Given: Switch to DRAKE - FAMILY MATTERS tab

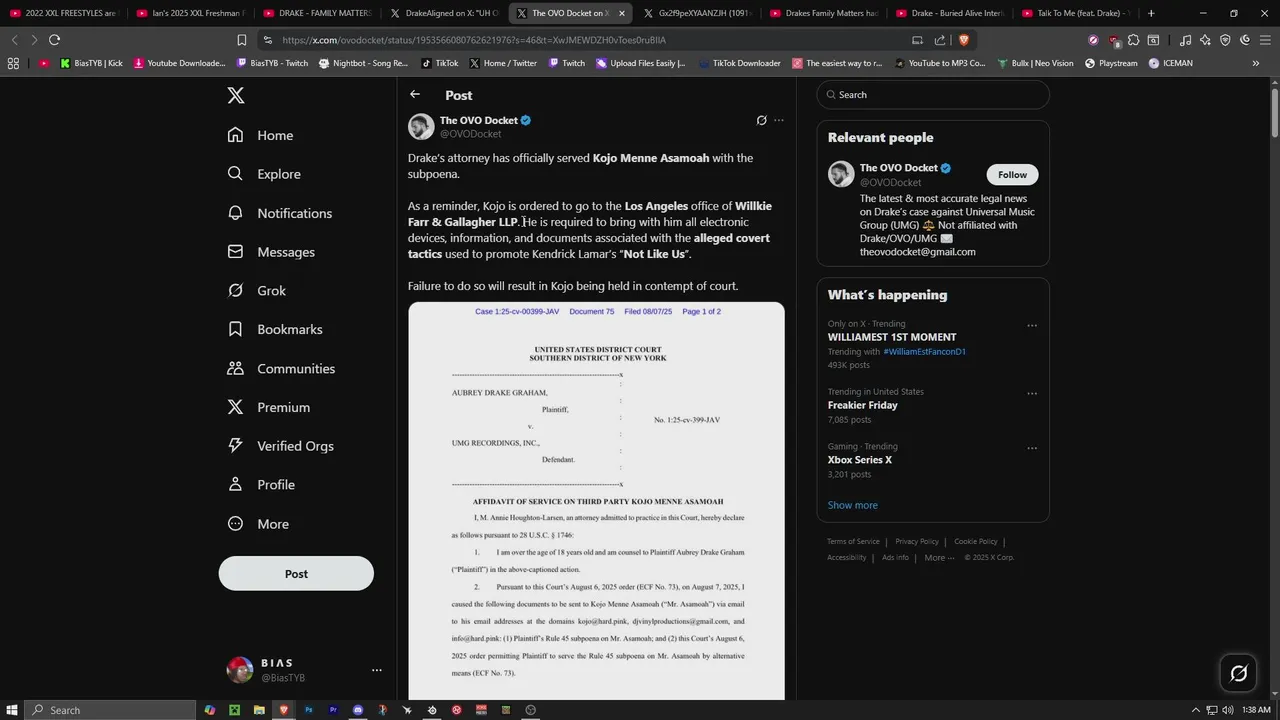Looking at the screenshot, I should click(x=316, y=13).
